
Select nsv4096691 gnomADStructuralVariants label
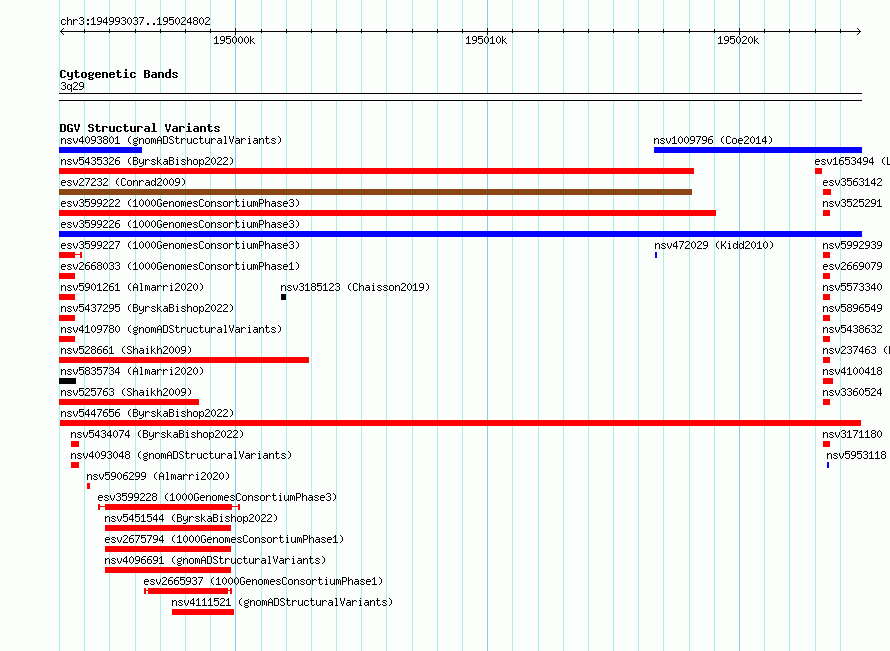click(x=215, y=560)
